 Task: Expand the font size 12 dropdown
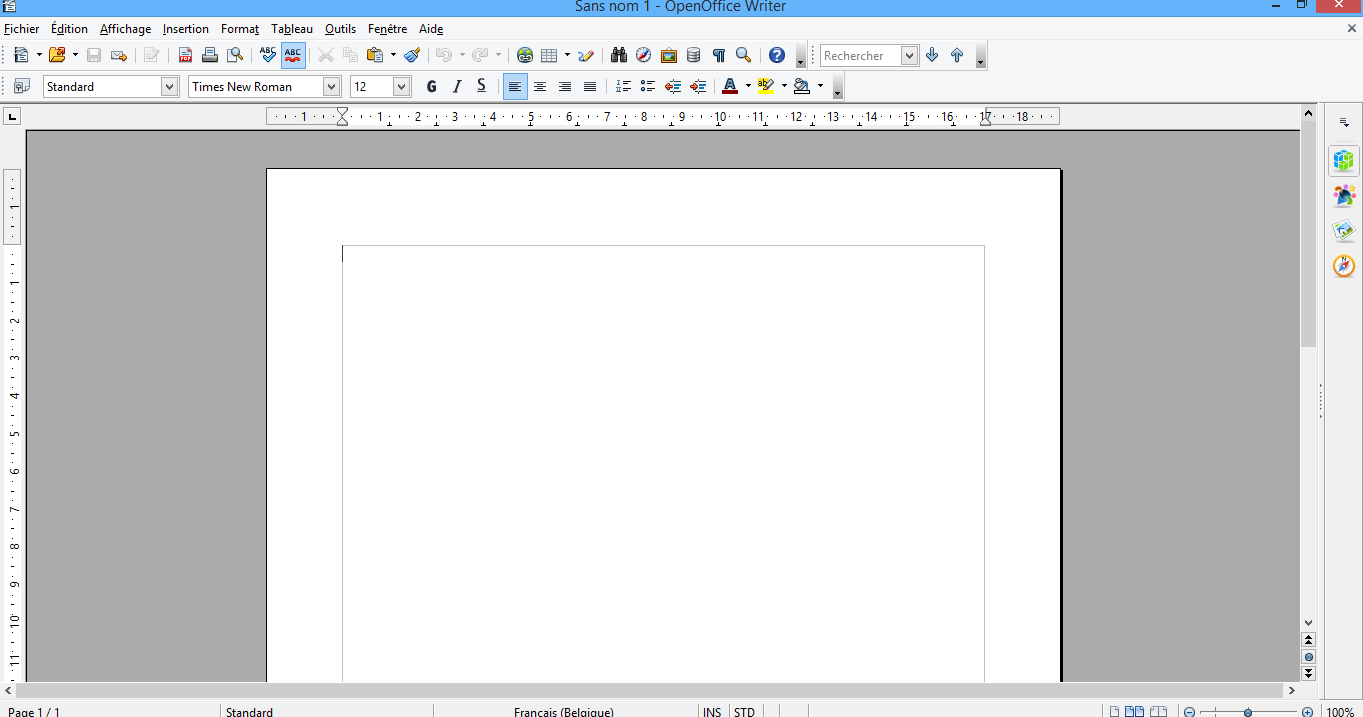pyautogui.click(x=401, y=86)
